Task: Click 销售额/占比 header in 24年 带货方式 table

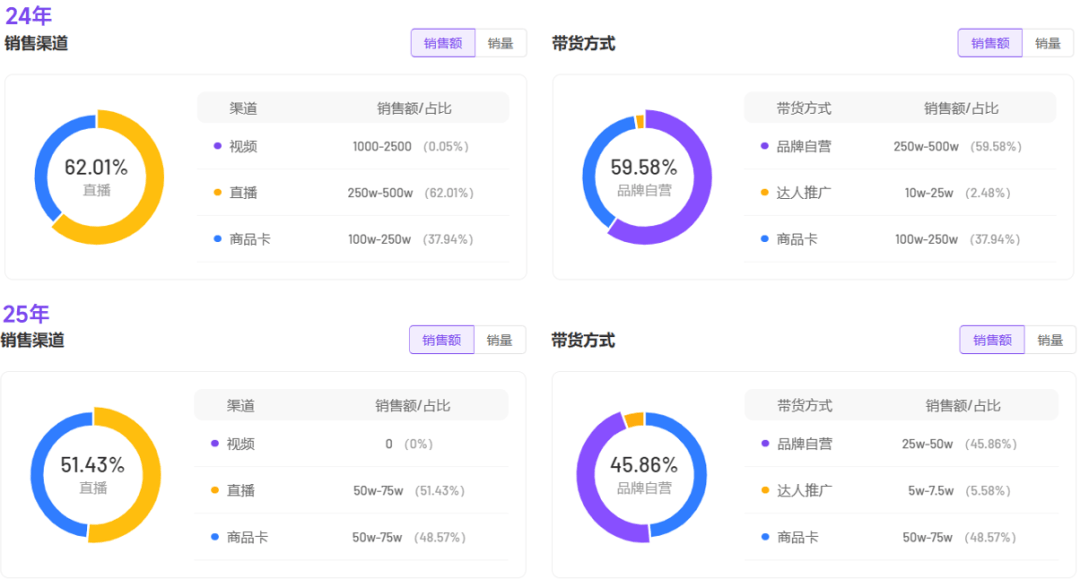Action: (x=961, y=108)
